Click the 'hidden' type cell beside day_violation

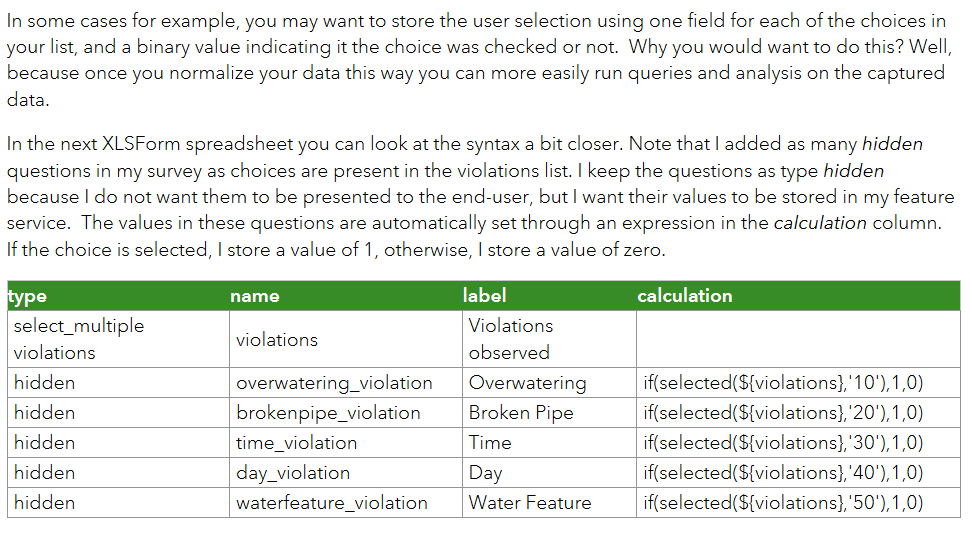point(118,473)
